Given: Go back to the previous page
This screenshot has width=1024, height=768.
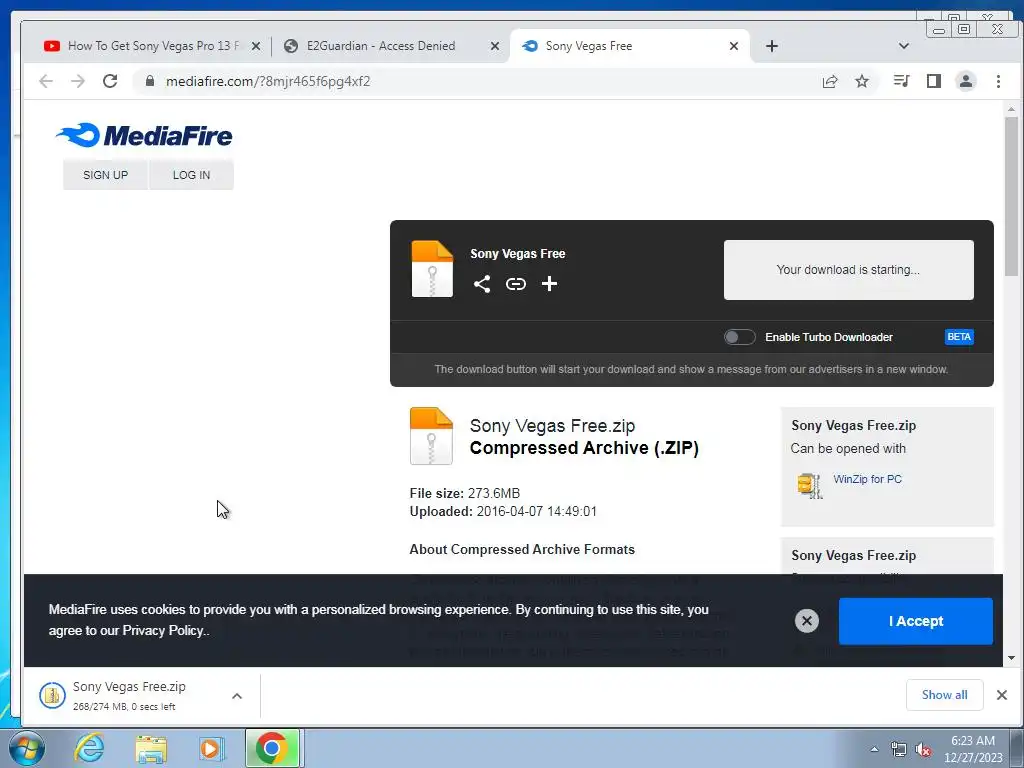Looking at the screenshot, I should coord(46,81).
